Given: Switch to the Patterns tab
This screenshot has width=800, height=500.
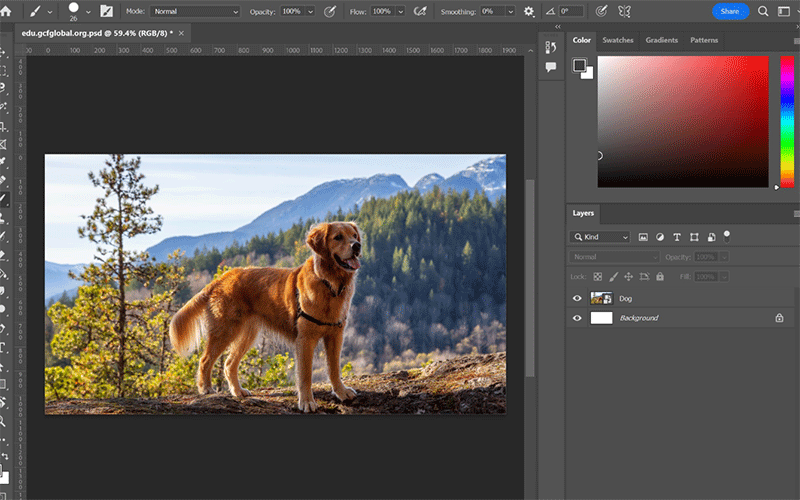Looking at the screenshot, I should tap(704, 40).
